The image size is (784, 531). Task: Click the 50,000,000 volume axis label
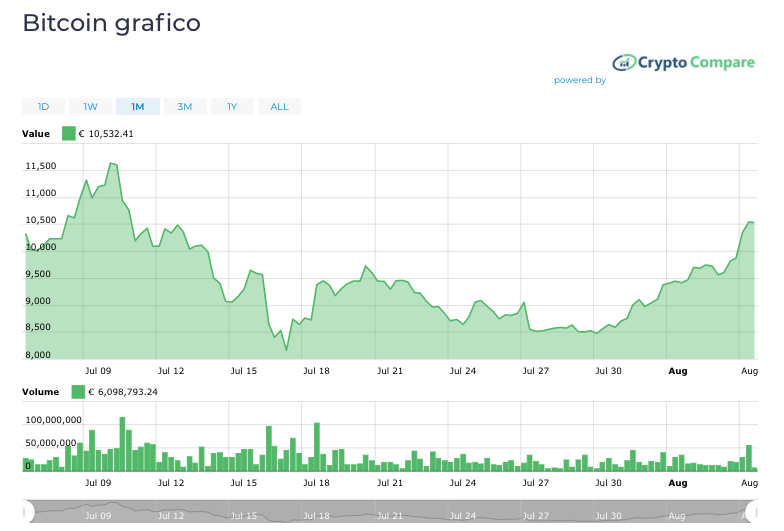[50, 443]
